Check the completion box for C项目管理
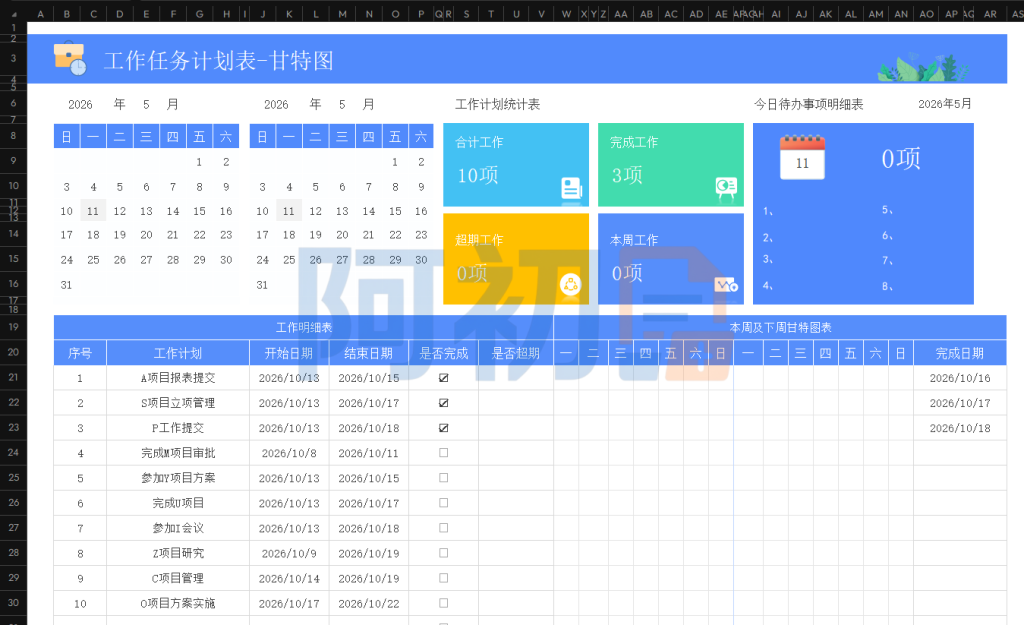Viewport: 1024px width, 625px height. (443, 578)
